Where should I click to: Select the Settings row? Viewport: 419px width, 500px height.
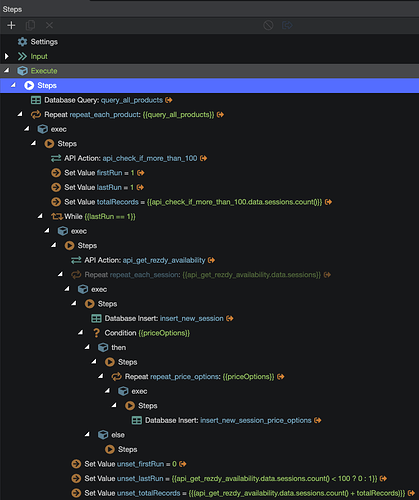pyautogui.click(x=209, y=42)
